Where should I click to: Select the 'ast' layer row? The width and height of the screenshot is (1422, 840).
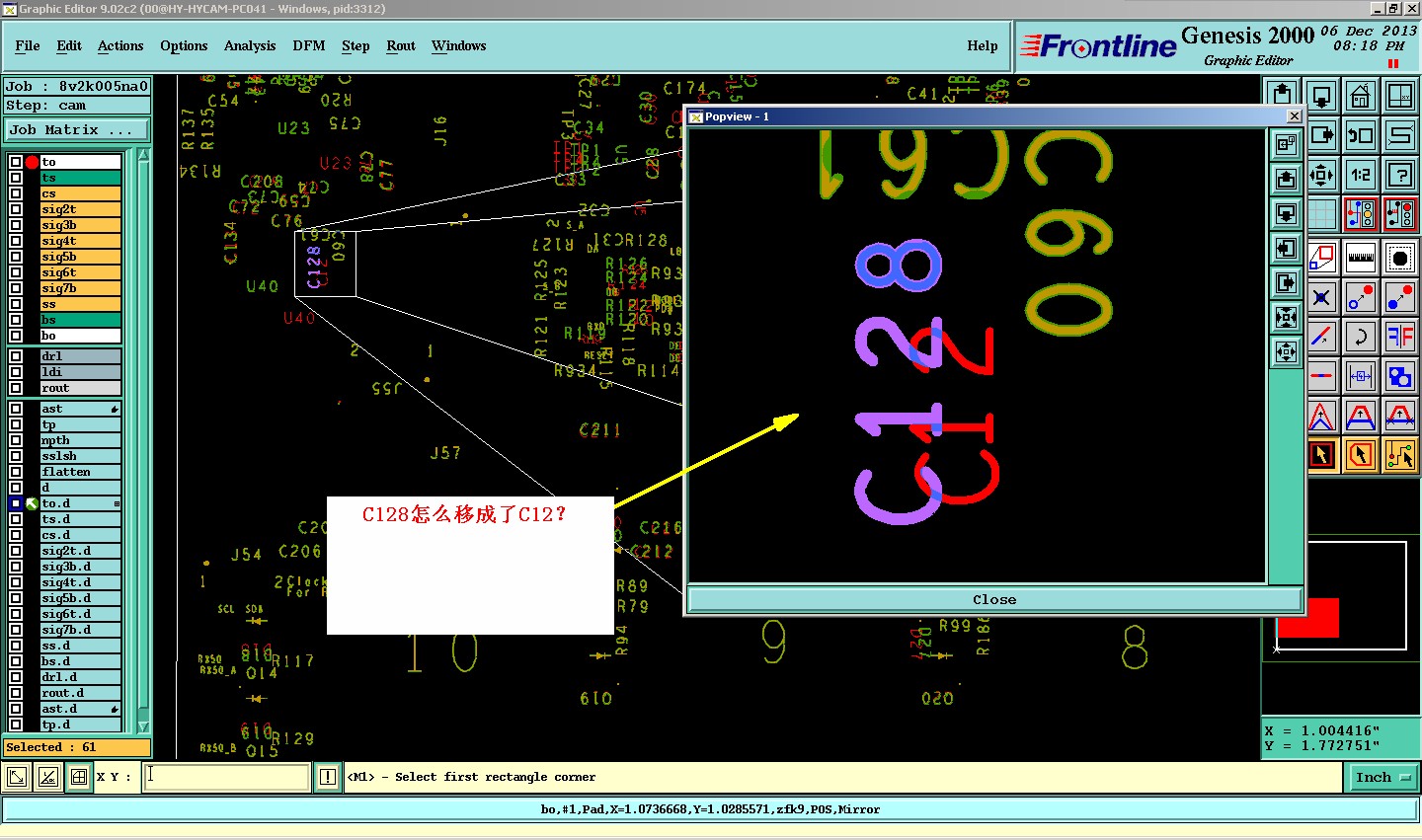pyautogui.click(x=80, y=409)
